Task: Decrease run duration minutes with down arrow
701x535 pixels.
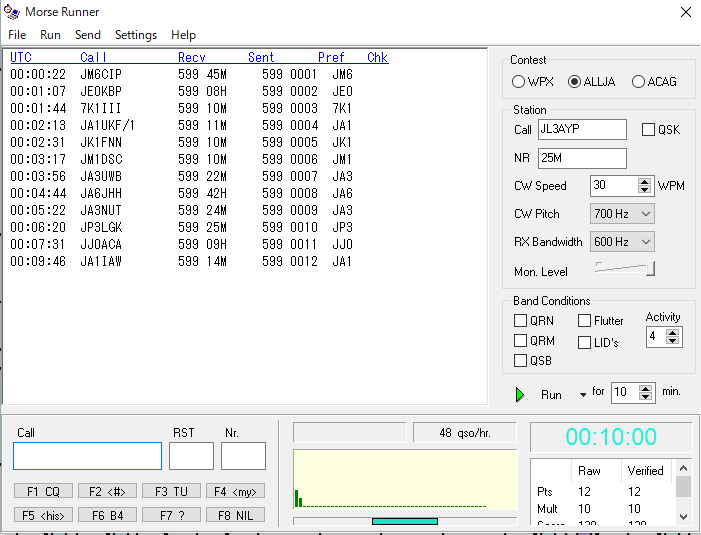Action: tap(645, 396)
